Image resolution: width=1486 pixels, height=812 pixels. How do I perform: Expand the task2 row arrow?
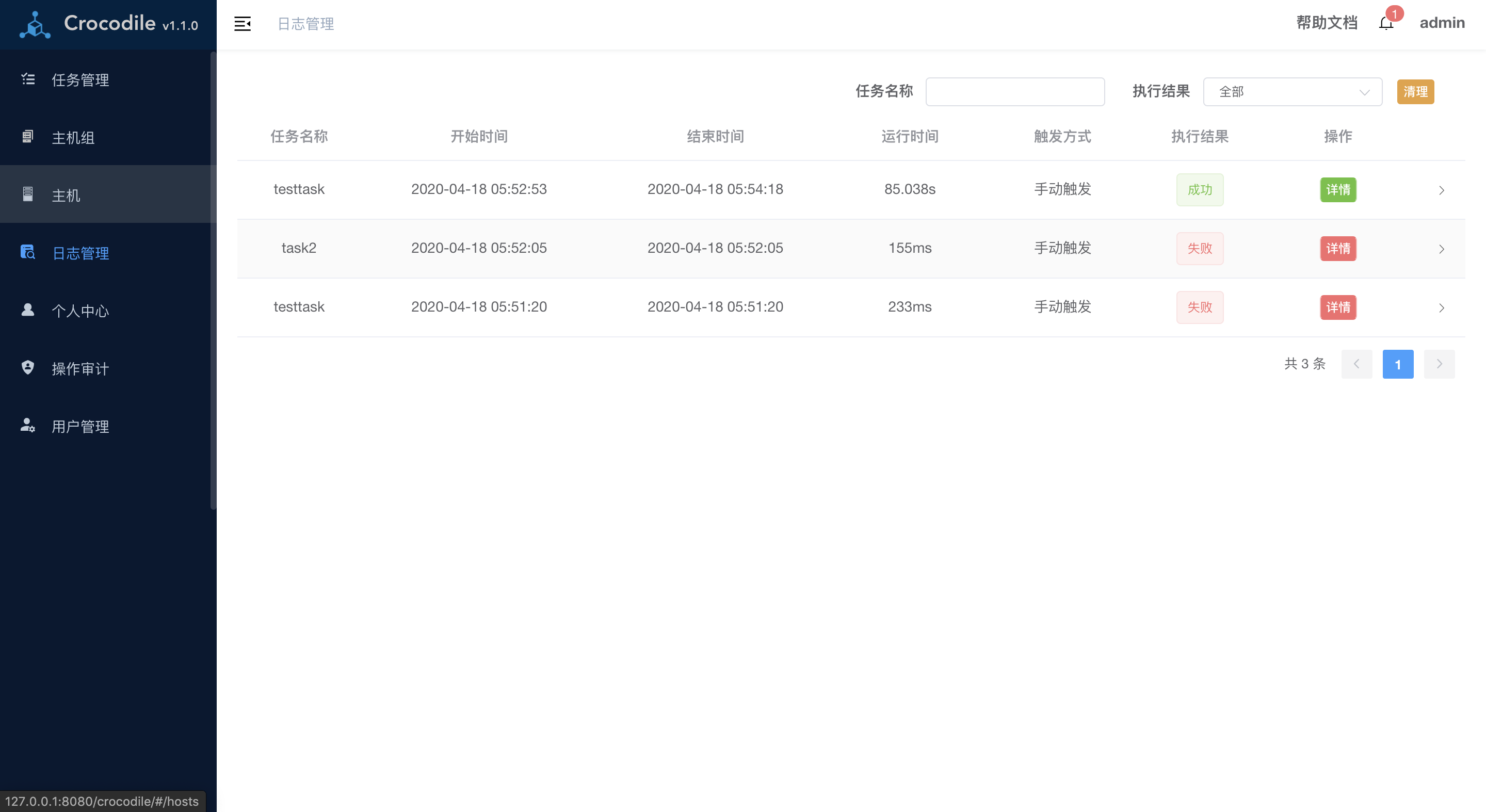click(x=1441, y=249)
